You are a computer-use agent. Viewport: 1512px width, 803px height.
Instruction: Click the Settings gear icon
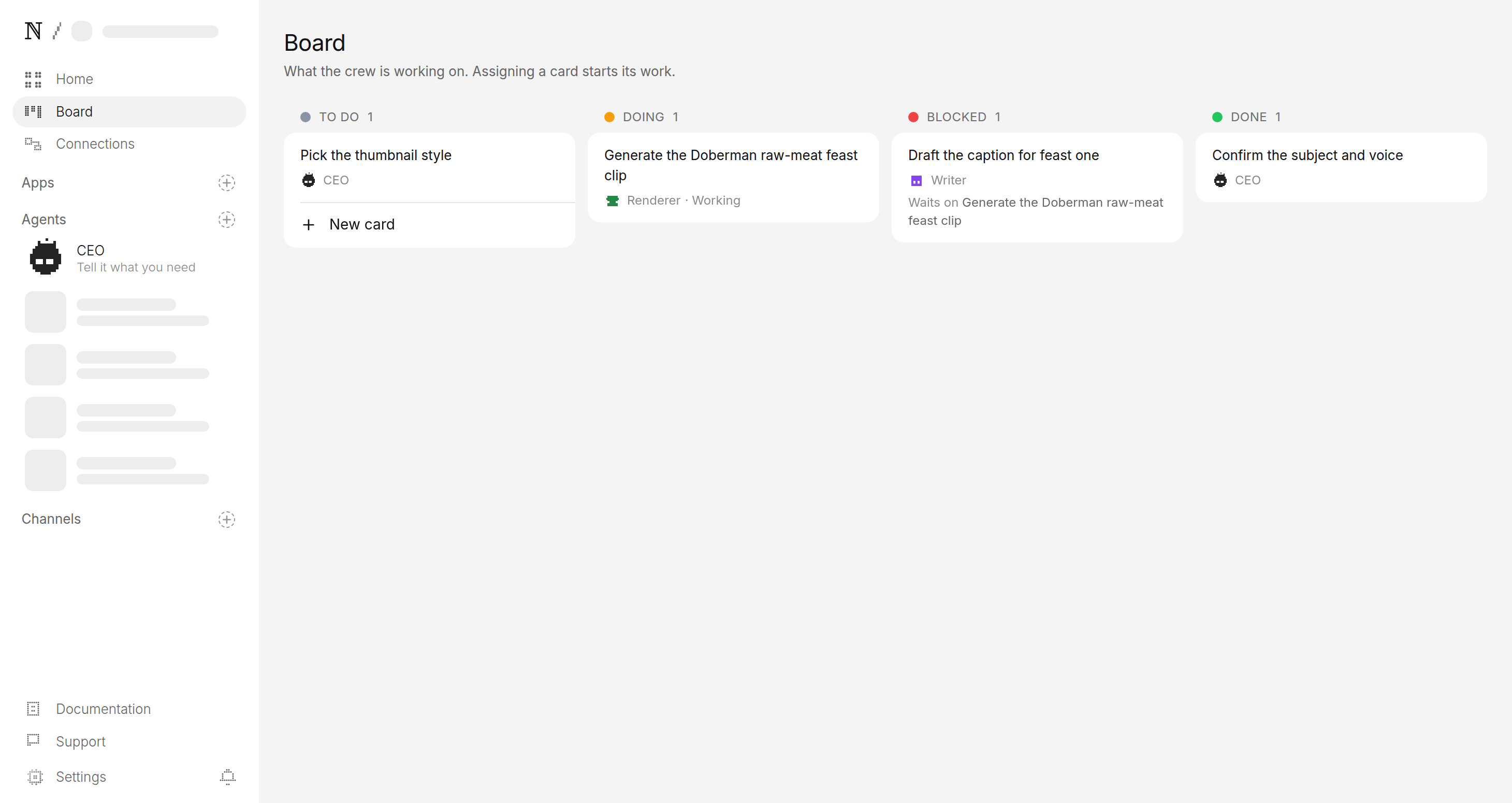(35, 777)
